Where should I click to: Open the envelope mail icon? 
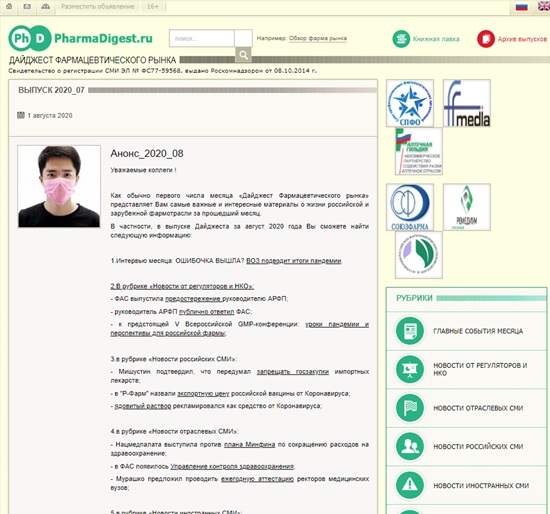(27, 6)
